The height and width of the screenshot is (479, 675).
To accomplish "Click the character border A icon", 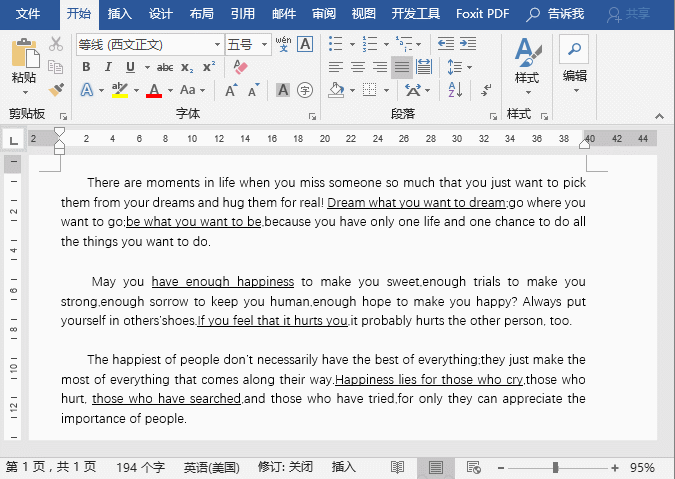I will (x=305, y=44).
